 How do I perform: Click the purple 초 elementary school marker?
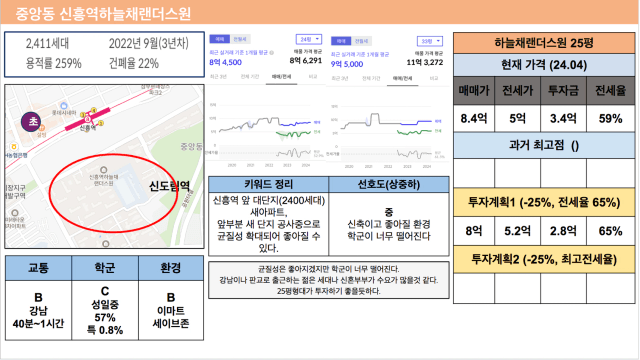31,122
